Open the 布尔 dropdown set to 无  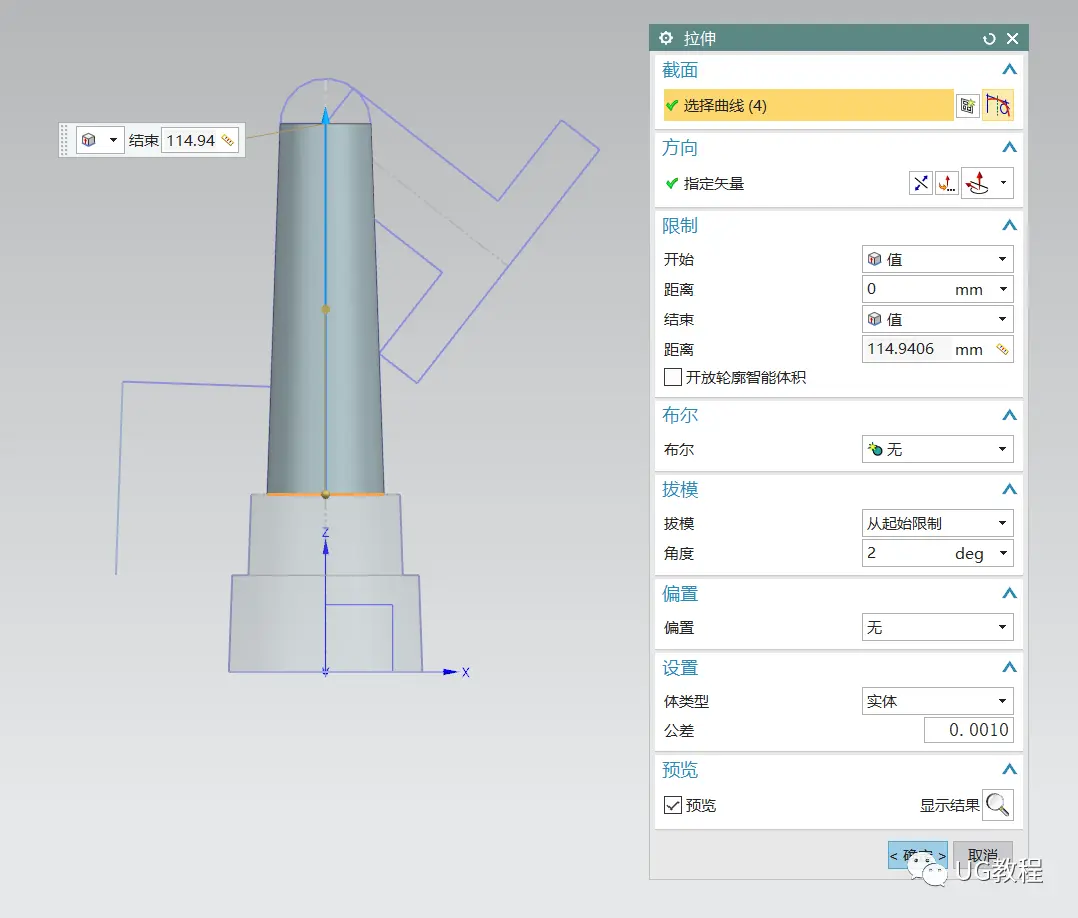click(937, 450)
